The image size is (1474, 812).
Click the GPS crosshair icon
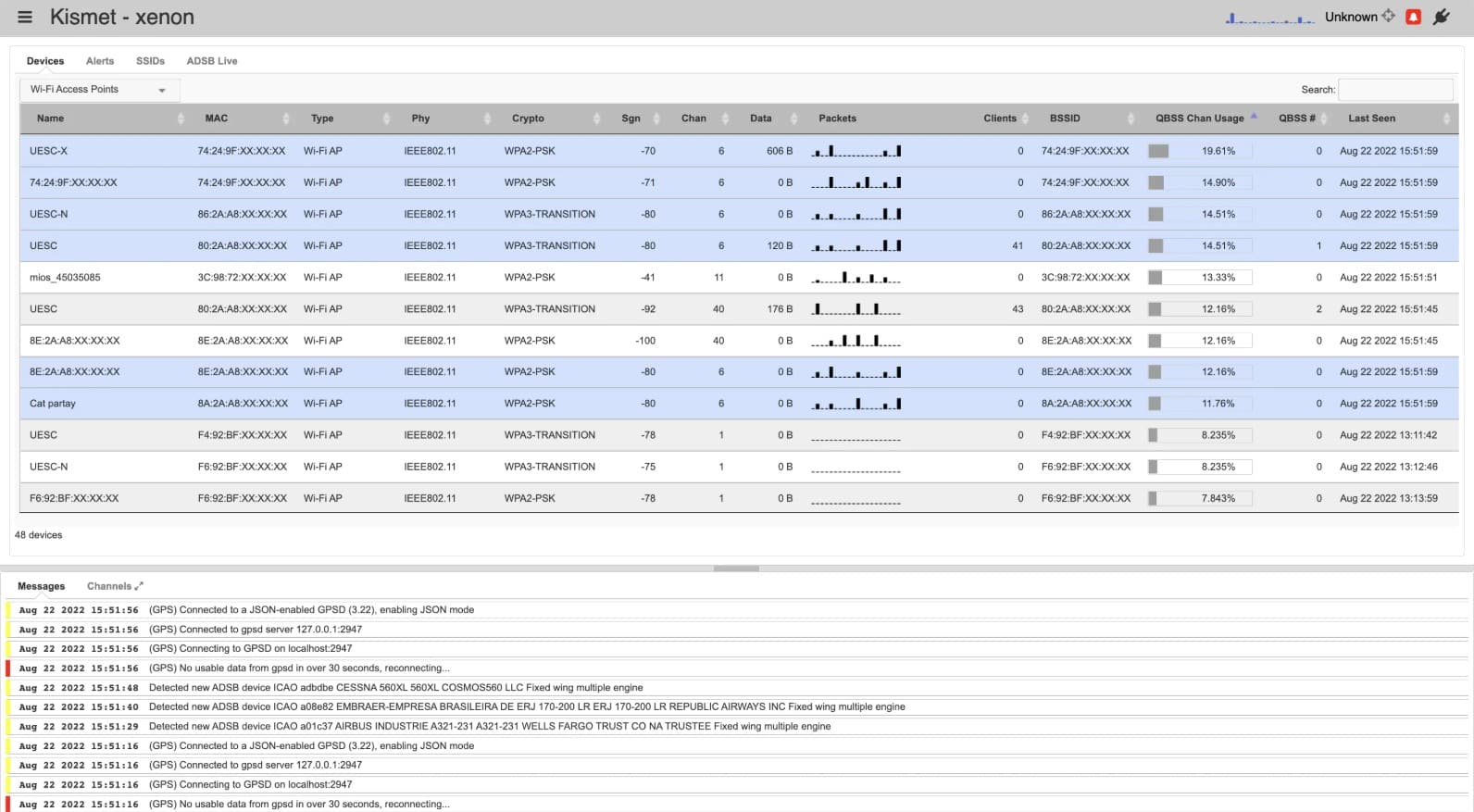coord(1388,16)
